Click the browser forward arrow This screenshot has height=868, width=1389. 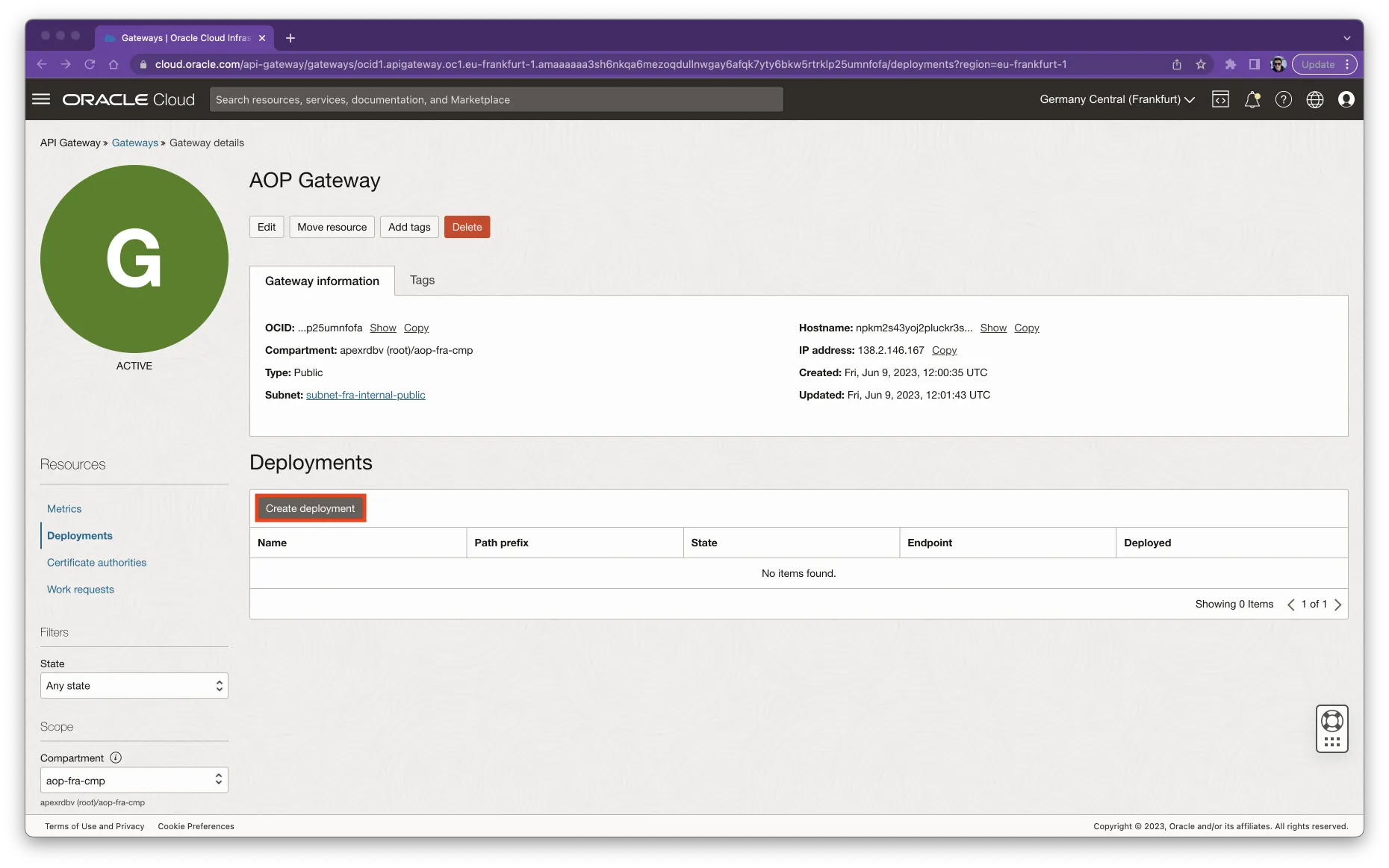click(x=66, y=64)
